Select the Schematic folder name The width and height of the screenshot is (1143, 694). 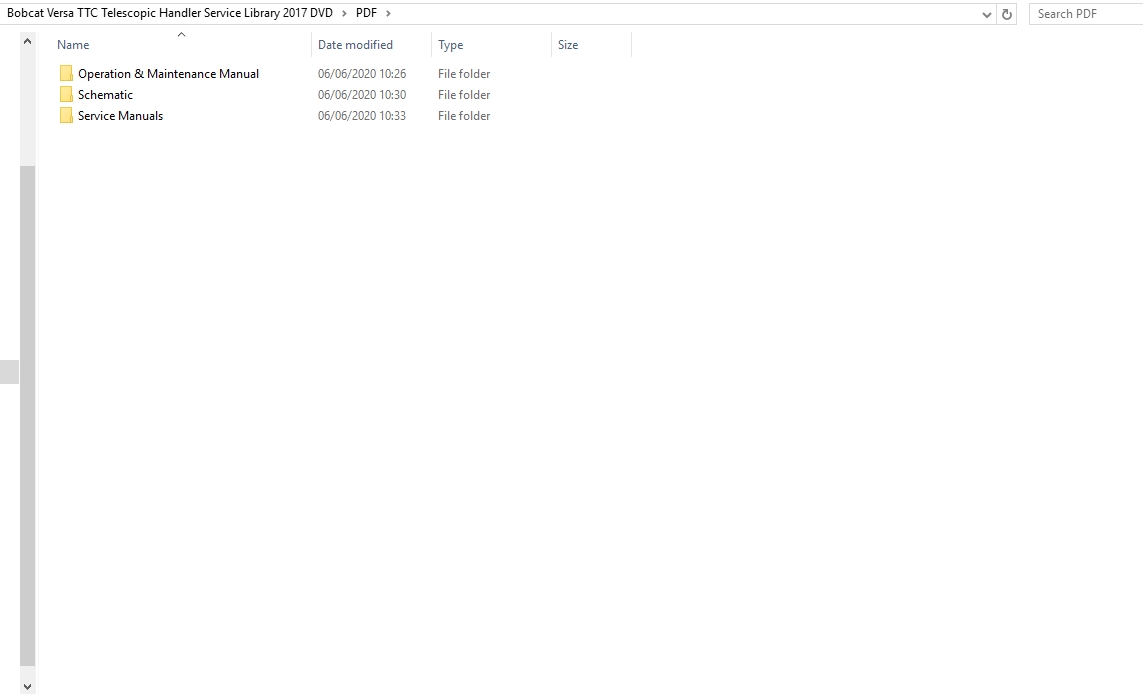point(106,95)
